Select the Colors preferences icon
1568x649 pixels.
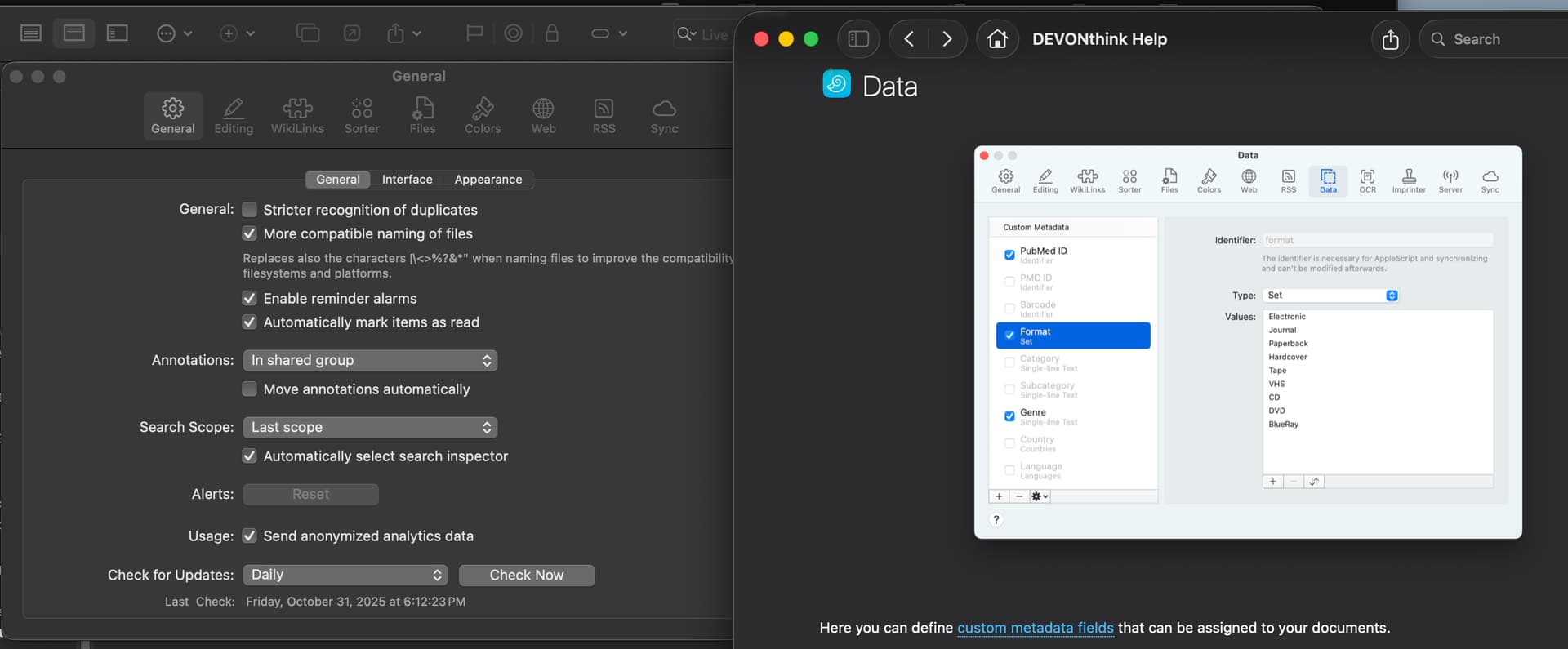point(483,116)
